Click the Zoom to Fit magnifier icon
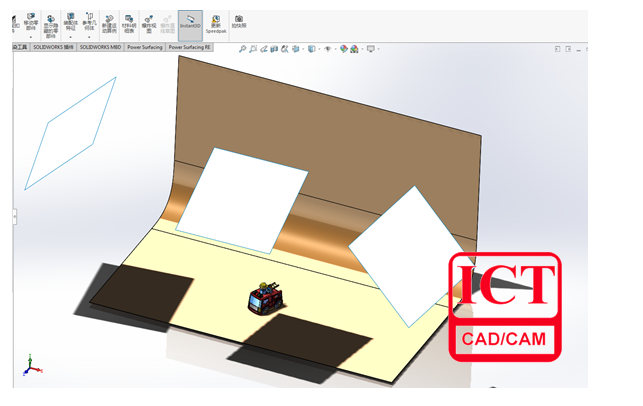 (x=243, y=48)
